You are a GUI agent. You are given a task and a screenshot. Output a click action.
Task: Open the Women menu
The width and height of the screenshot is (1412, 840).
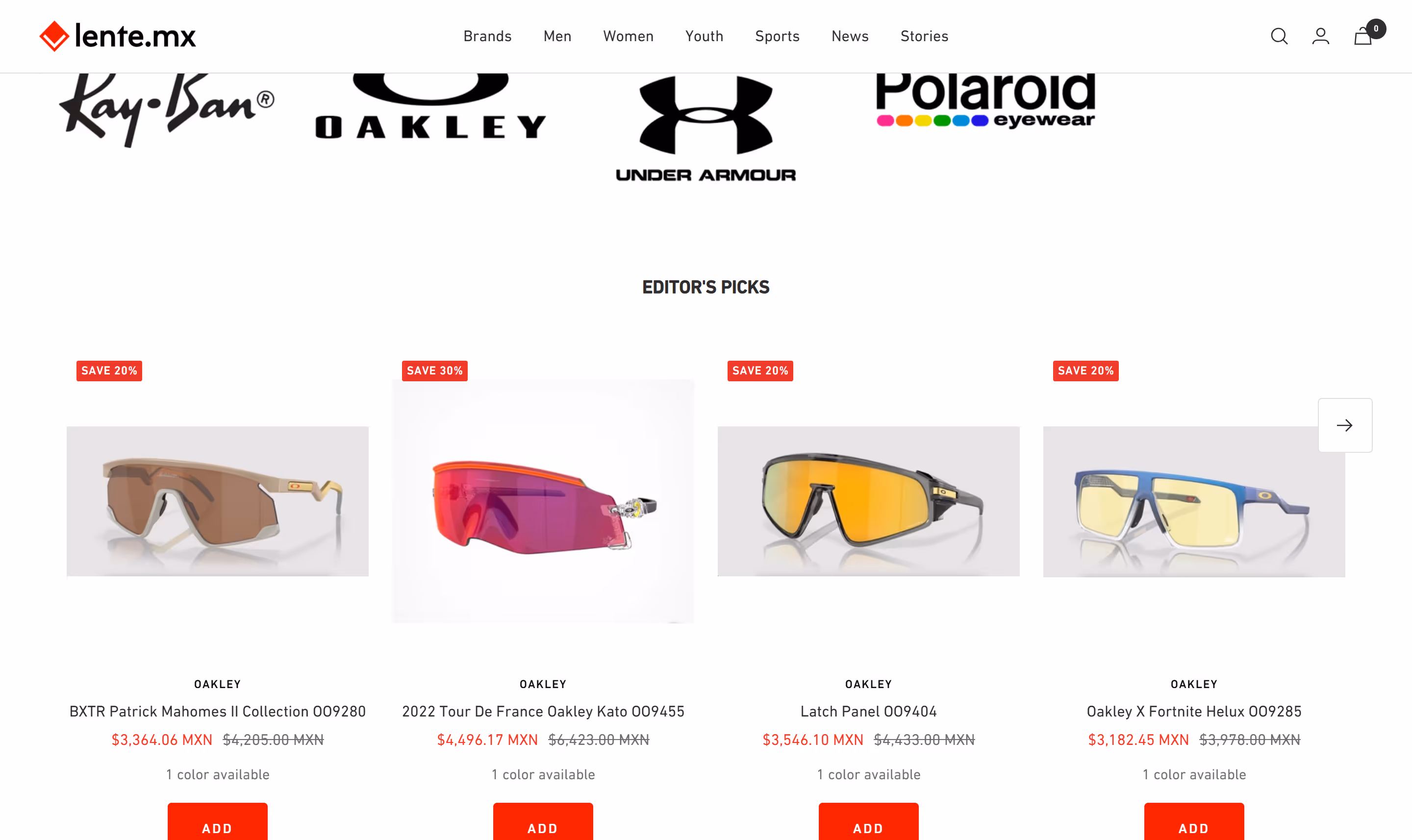pos(629,36)
